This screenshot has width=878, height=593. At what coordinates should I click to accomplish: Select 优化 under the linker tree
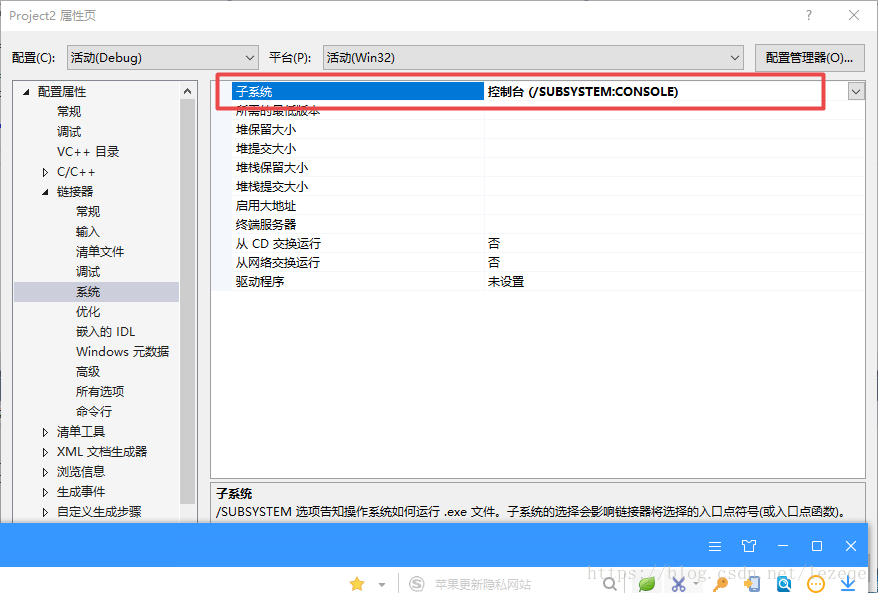[88, 312]
